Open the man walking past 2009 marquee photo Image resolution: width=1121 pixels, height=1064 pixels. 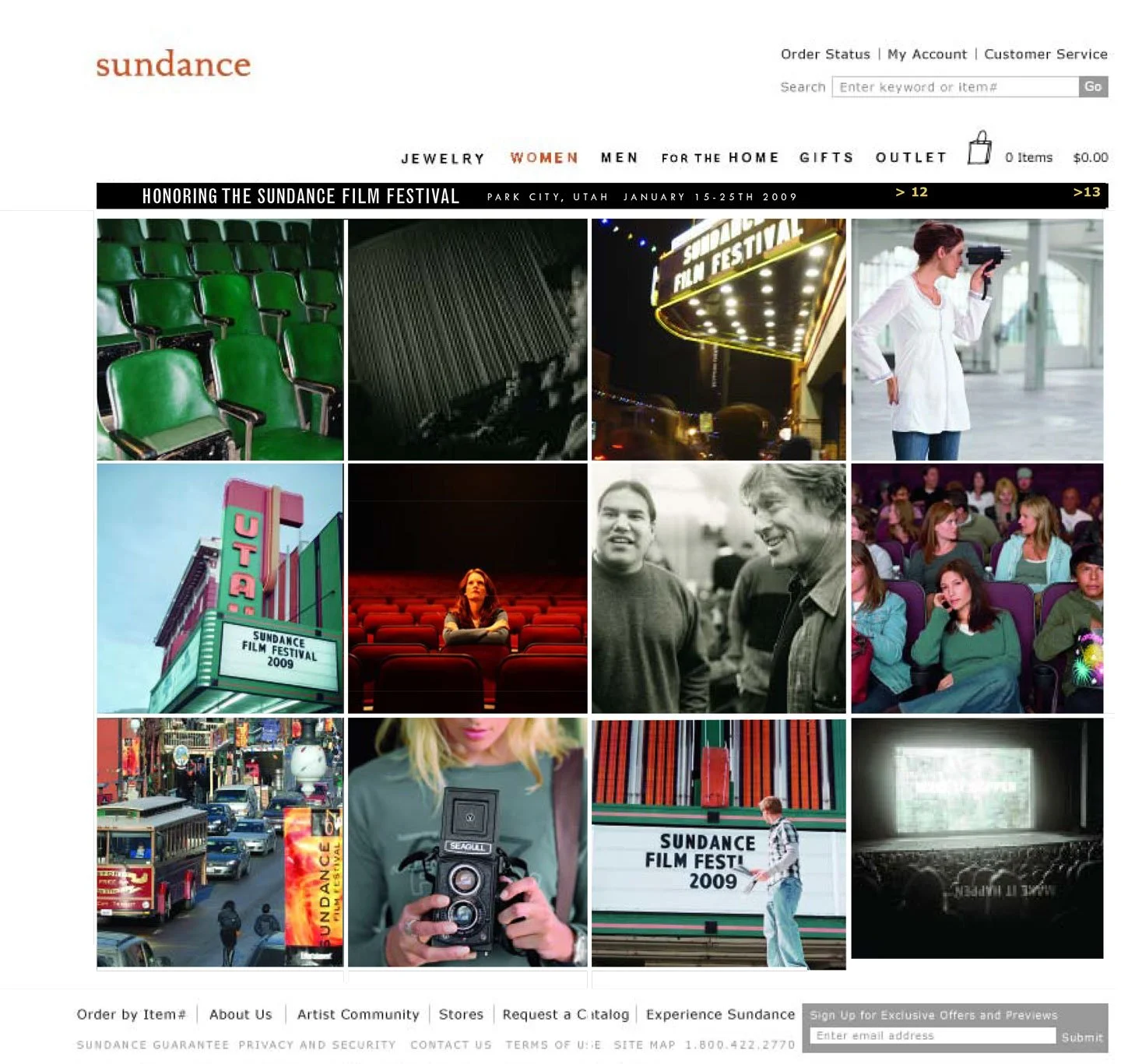[719, 844]
